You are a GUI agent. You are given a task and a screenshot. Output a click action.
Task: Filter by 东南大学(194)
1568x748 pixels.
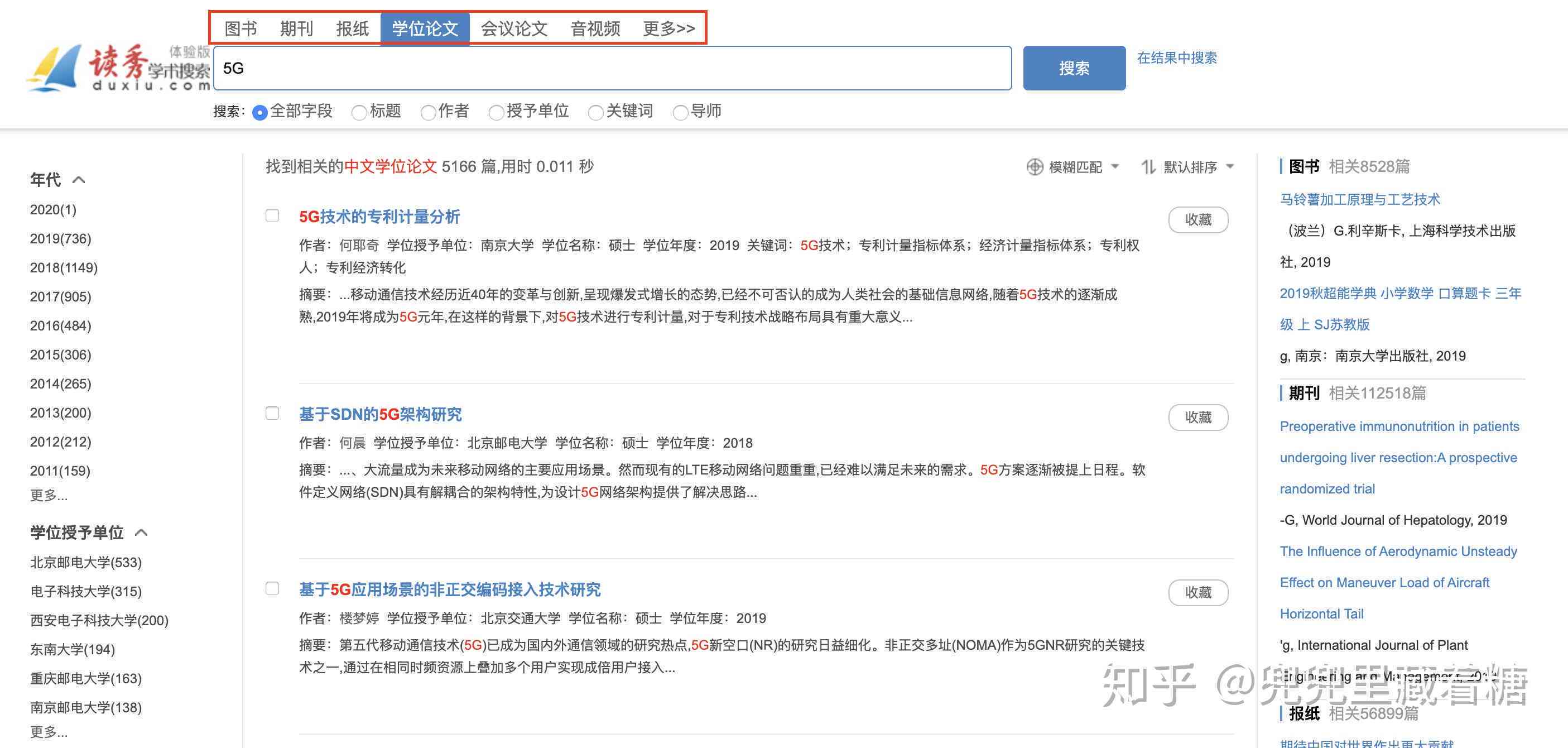coord(73,649)
